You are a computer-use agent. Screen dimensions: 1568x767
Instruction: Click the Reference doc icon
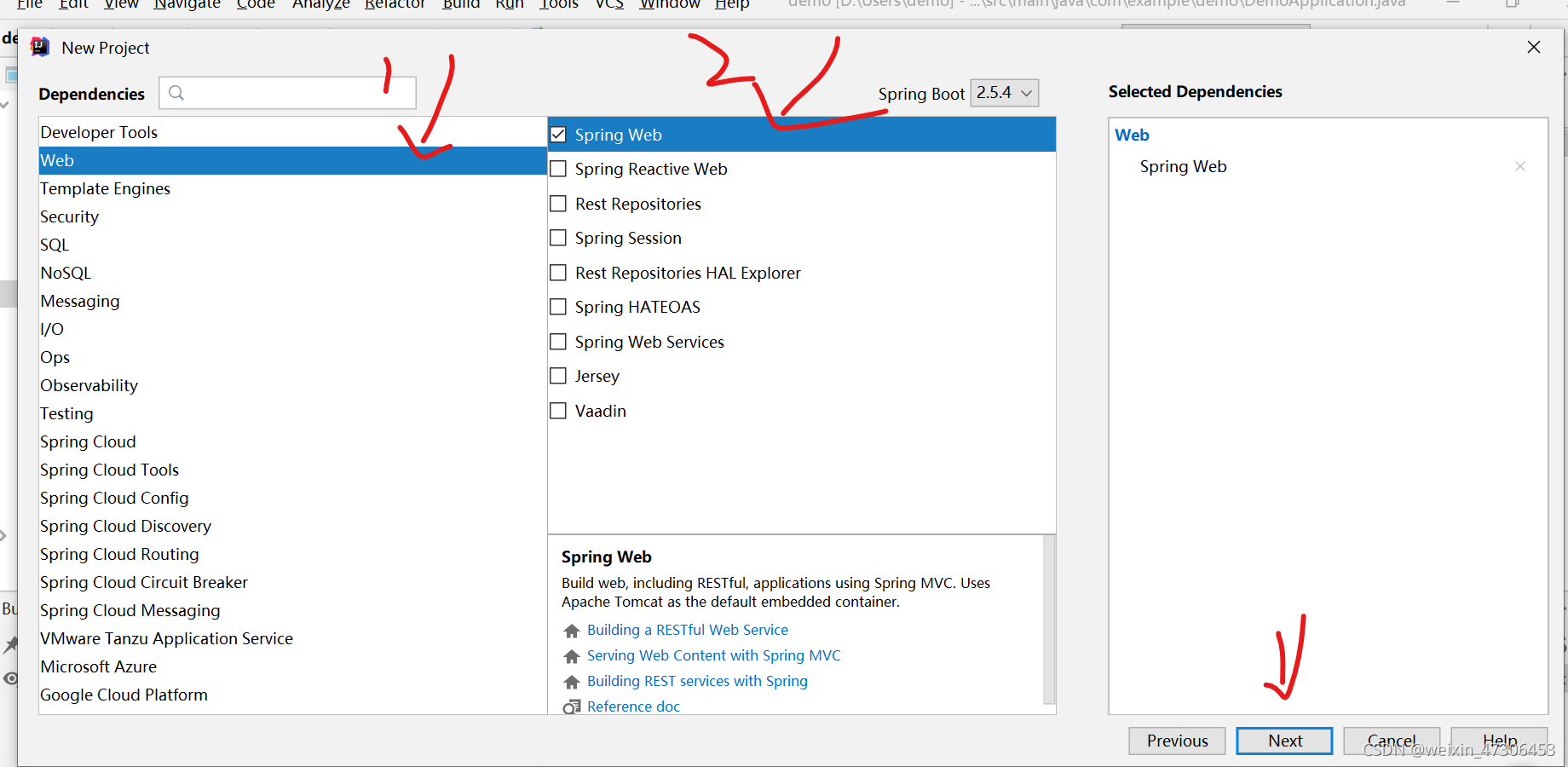(572, 706)
